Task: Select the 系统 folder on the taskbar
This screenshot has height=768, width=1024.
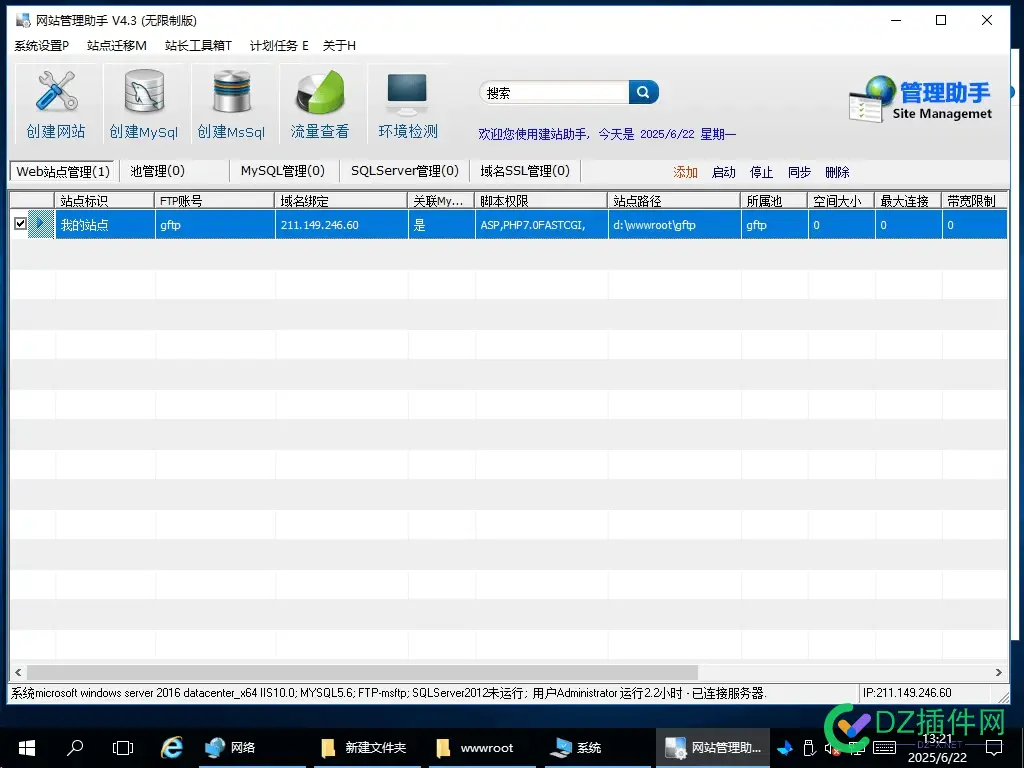Action: [x=580, y=747]
